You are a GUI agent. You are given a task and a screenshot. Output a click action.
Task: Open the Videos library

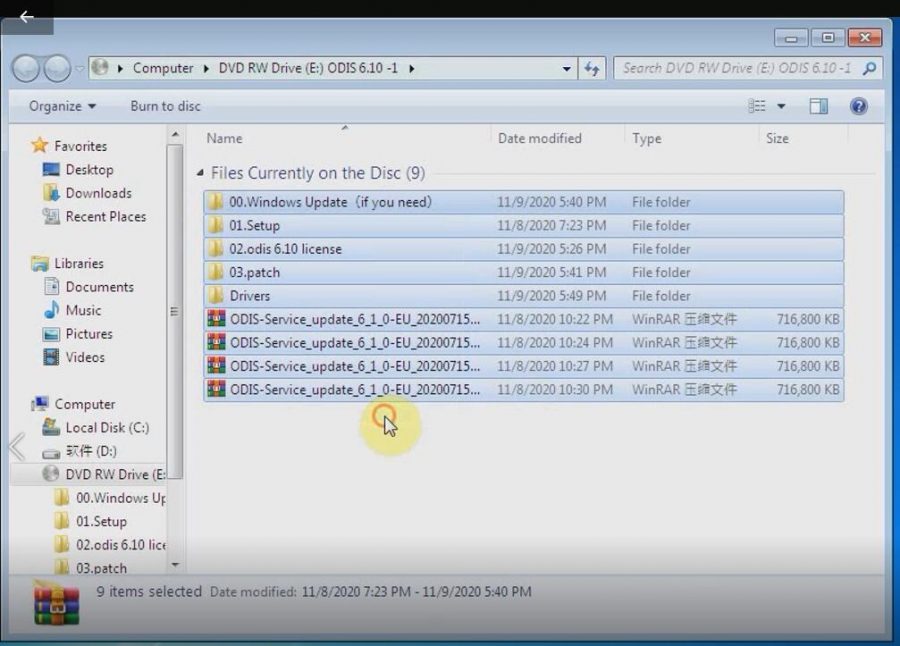coord(85,358)
